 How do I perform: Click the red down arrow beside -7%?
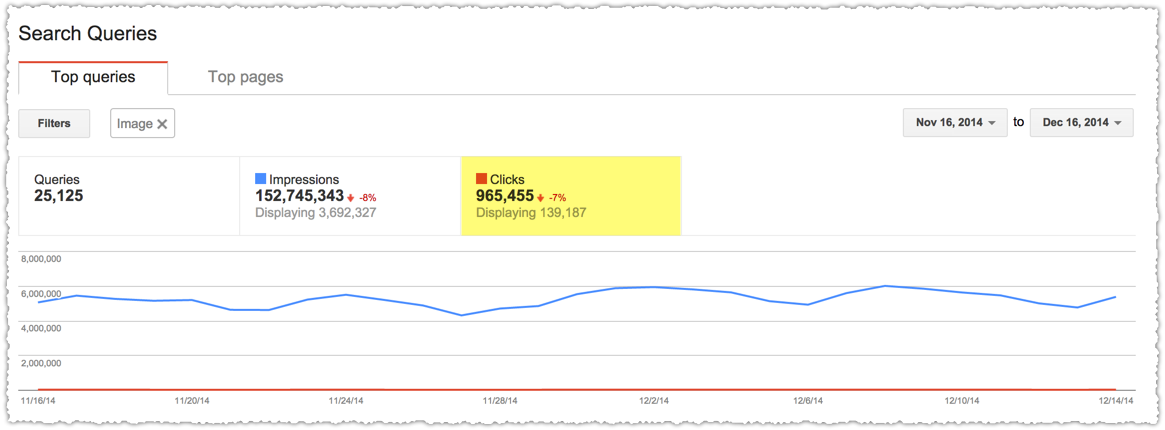click(x=539, y=198)
